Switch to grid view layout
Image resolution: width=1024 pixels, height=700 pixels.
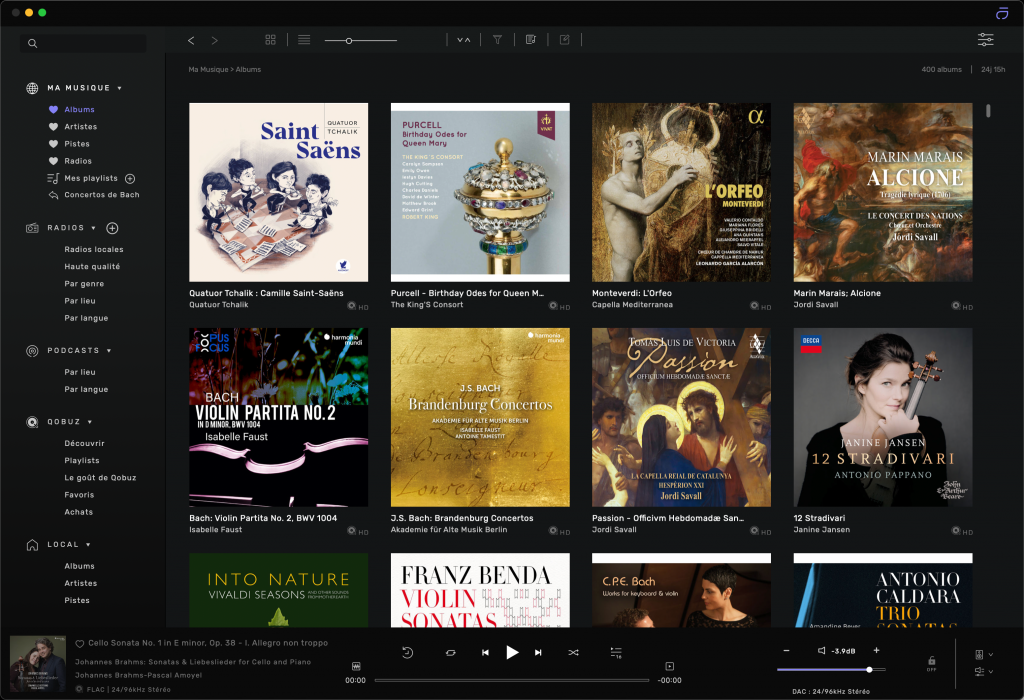coord(270,40)
